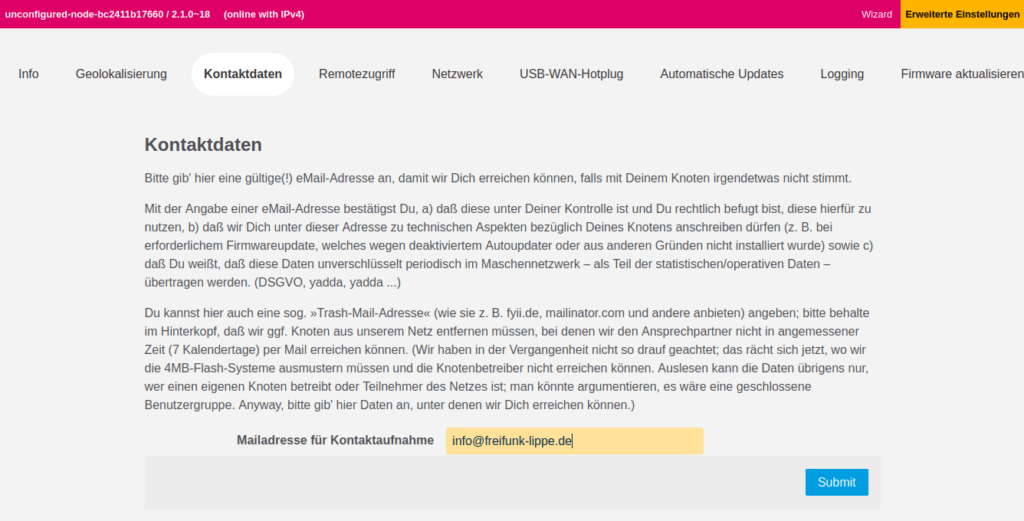
Task: Go to the Remotezugriff tab
Action: [357, 74]
